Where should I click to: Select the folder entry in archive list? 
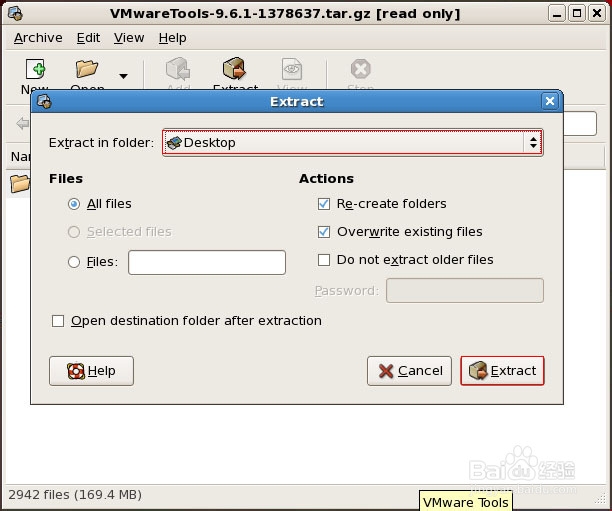pos(20,184)
